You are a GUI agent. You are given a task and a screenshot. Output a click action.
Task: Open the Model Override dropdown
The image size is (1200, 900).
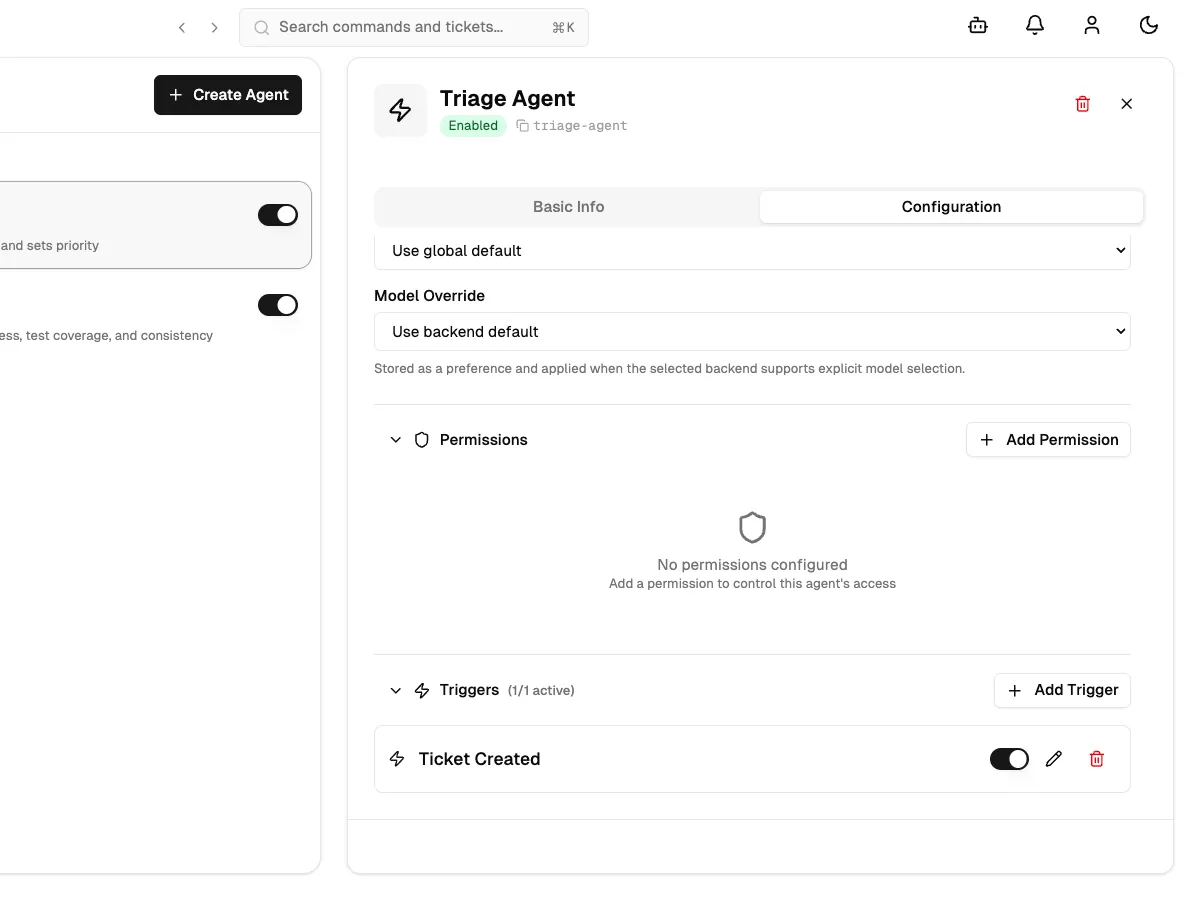(752, 331)
